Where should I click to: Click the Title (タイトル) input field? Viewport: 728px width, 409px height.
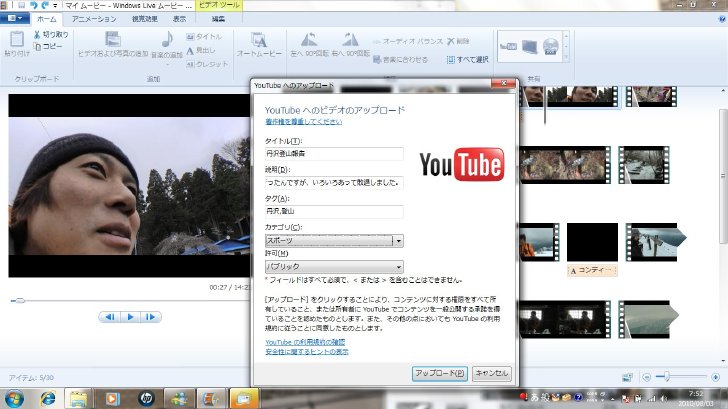click(334, 154)
